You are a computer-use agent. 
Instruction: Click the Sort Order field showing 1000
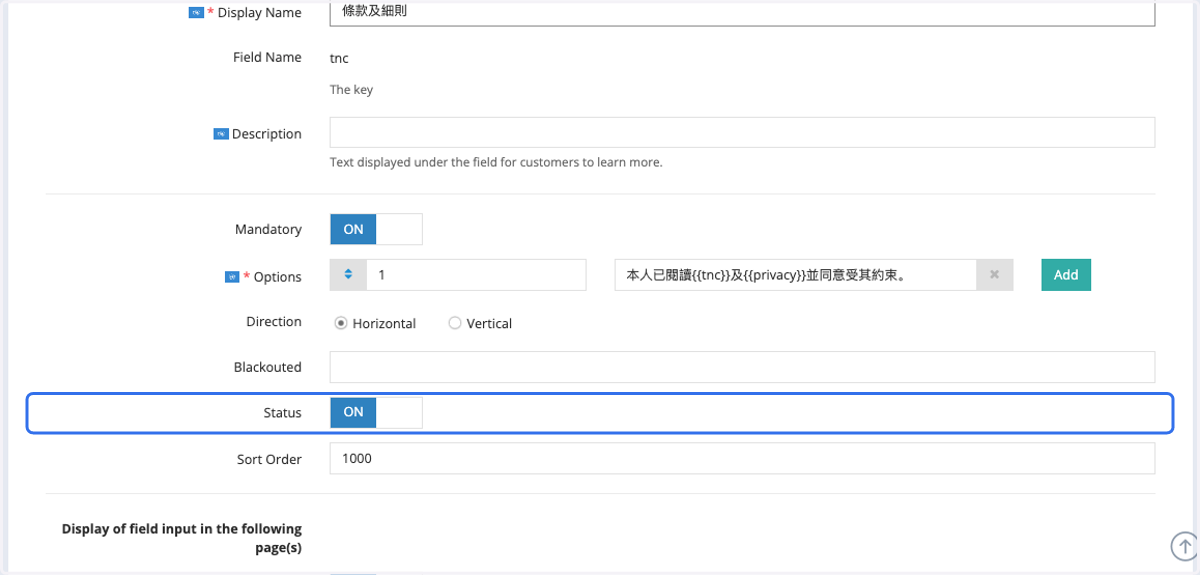(x=742, y=459)
